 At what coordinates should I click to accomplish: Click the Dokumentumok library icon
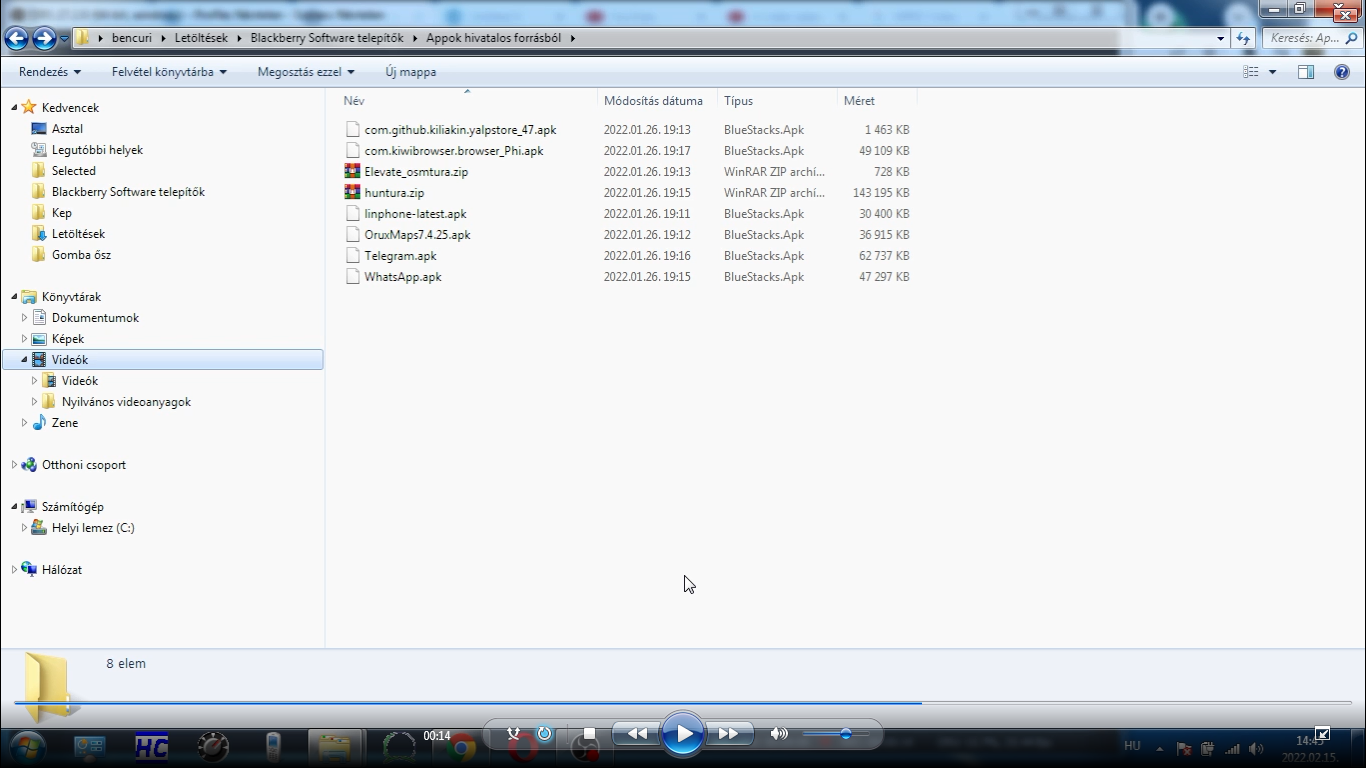pos(39,318)
